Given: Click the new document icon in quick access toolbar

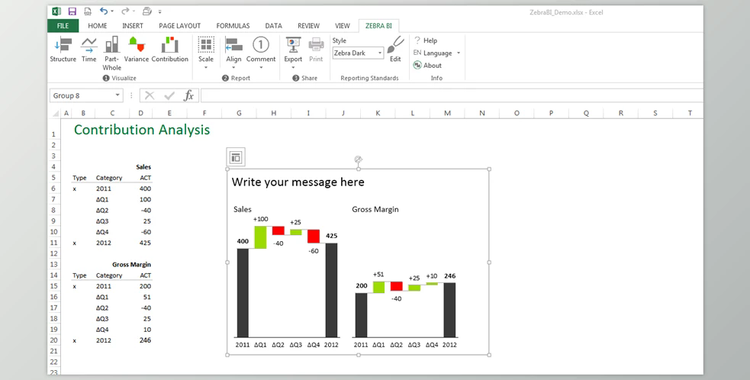Looking at the screenshot, I should pyautogui.click(x=88, y=11).
